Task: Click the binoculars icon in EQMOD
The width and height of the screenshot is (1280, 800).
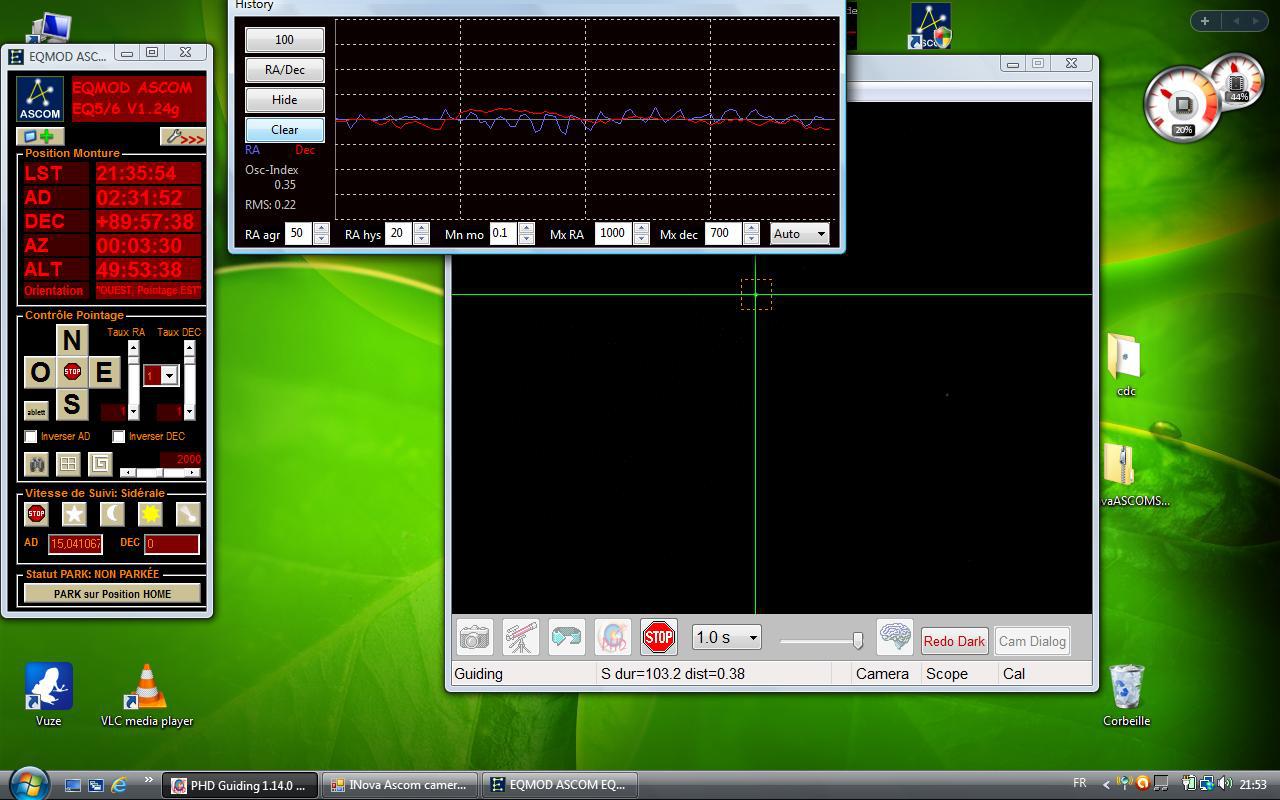Action: (x=37, y=464)
